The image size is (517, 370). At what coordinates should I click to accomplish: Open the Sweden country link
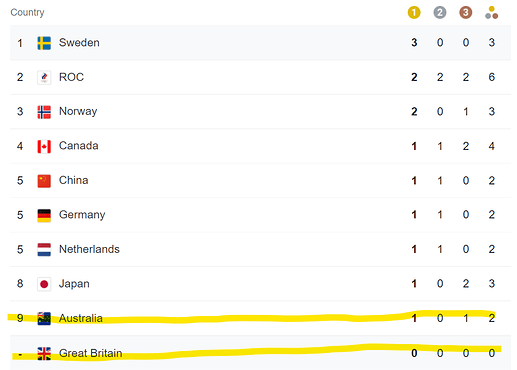[79, 43]
